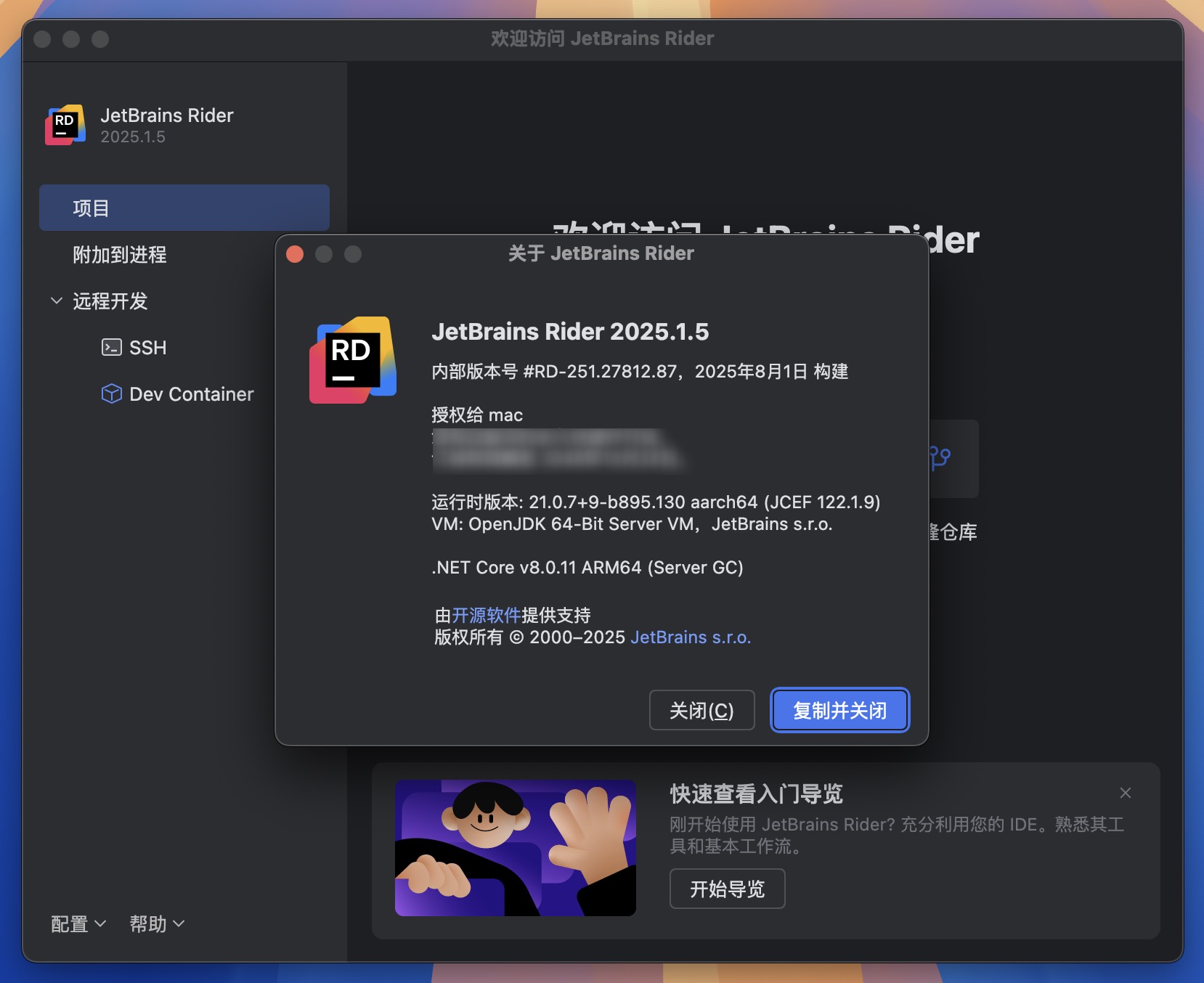Select the 远程开发 tree label
Image resolution: width=1204 pixels, height=983 pixels.
tap(110, 301)
